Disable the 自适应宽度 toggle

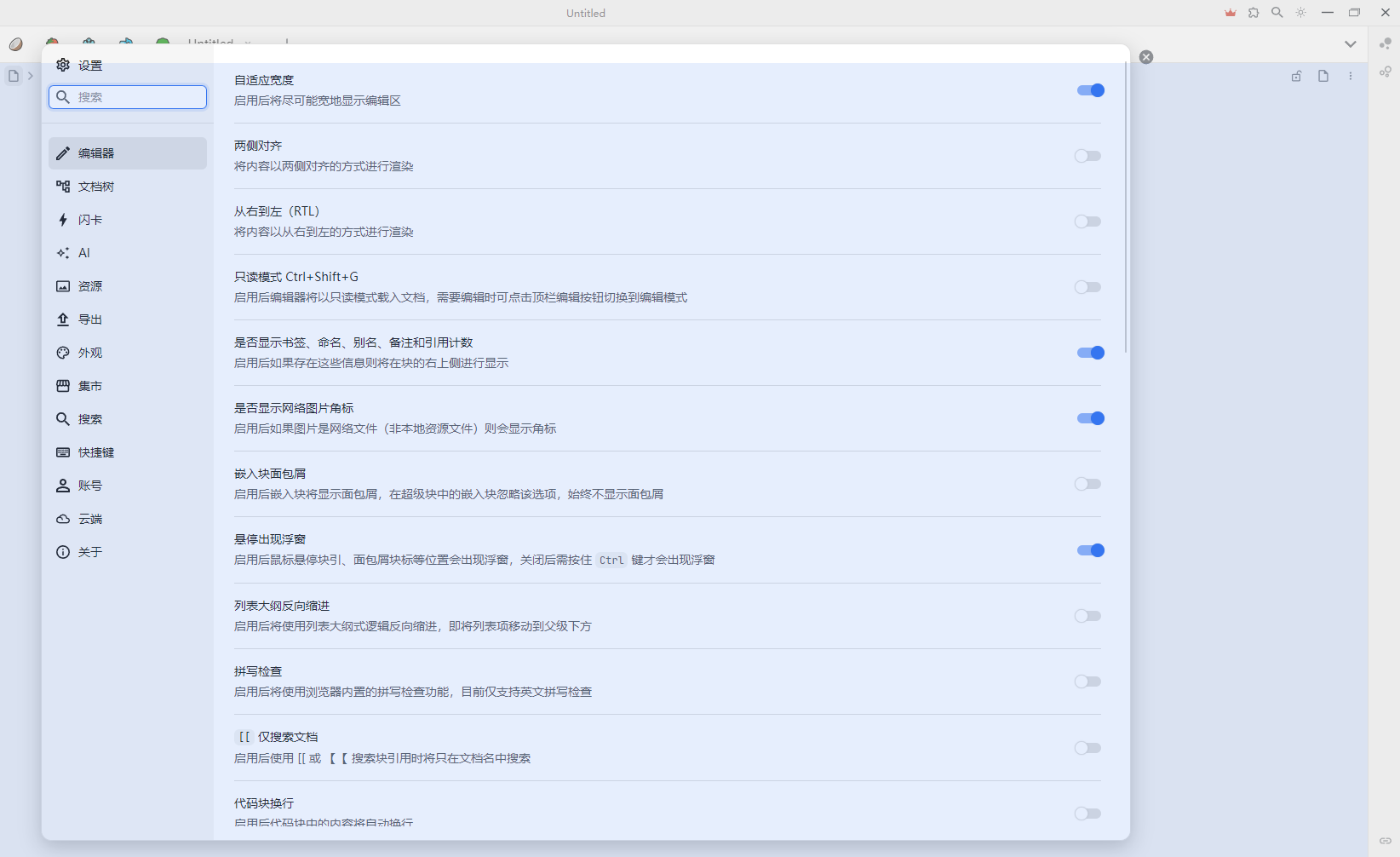point(1091,90)
